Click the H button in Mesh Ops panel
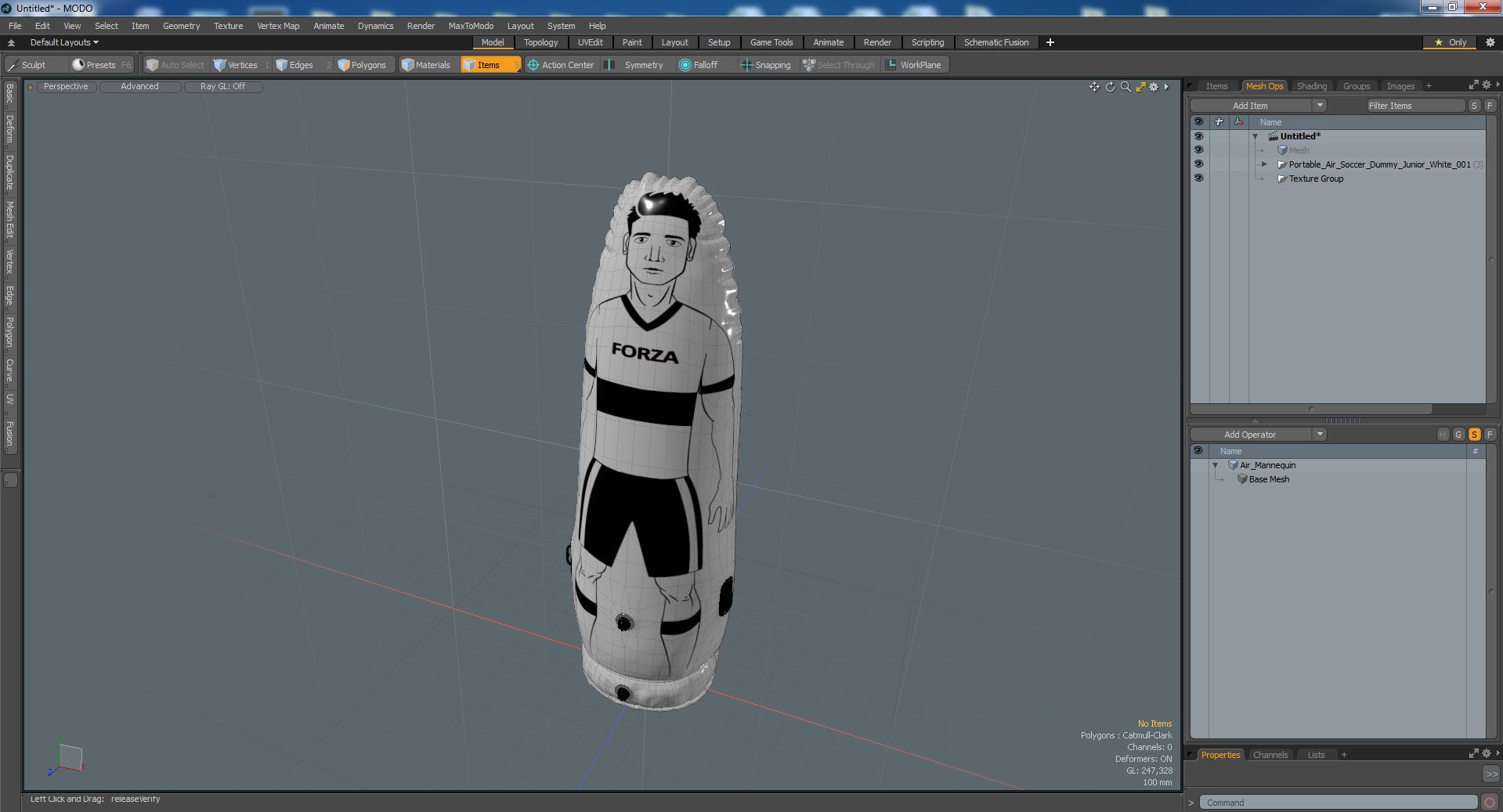Image resolution: width=1503 pixels, height=812 pixels. 1443,435
